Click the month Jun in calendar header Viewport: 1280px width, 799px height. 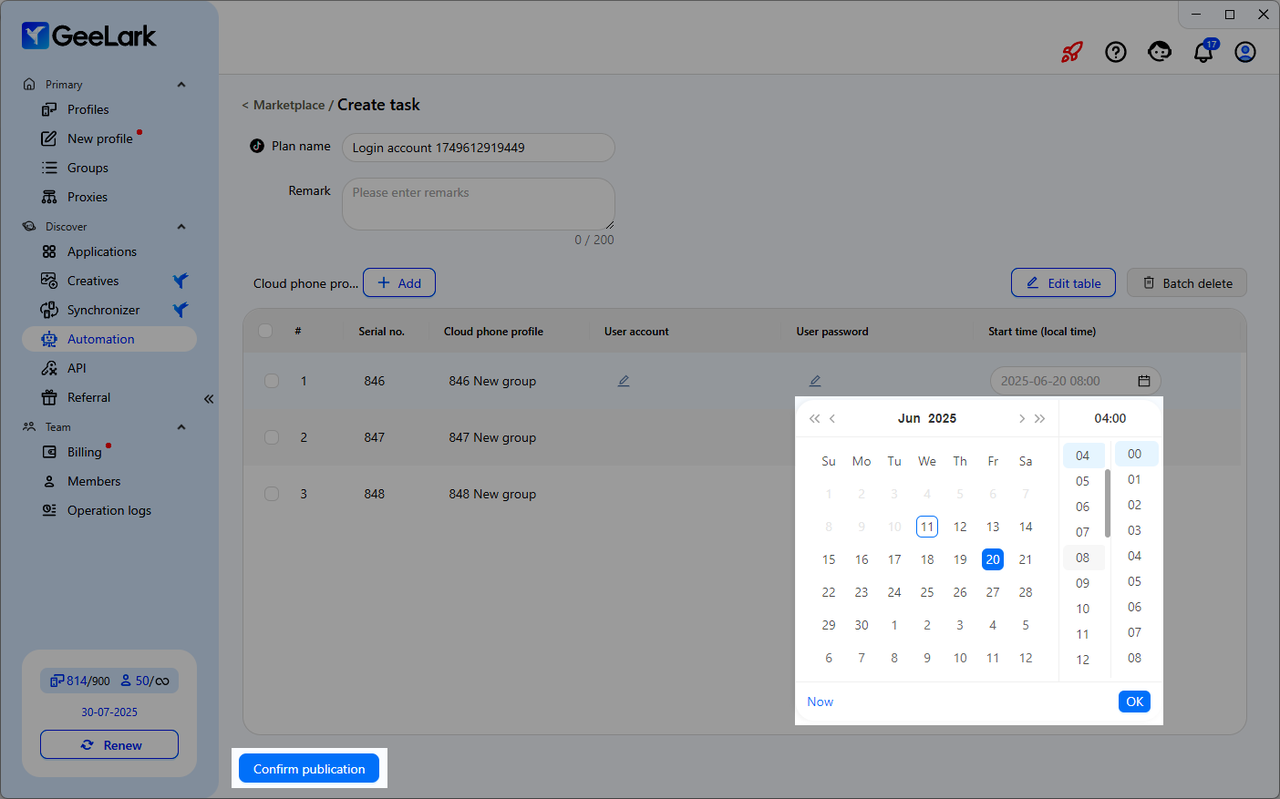tap(909, 419)
